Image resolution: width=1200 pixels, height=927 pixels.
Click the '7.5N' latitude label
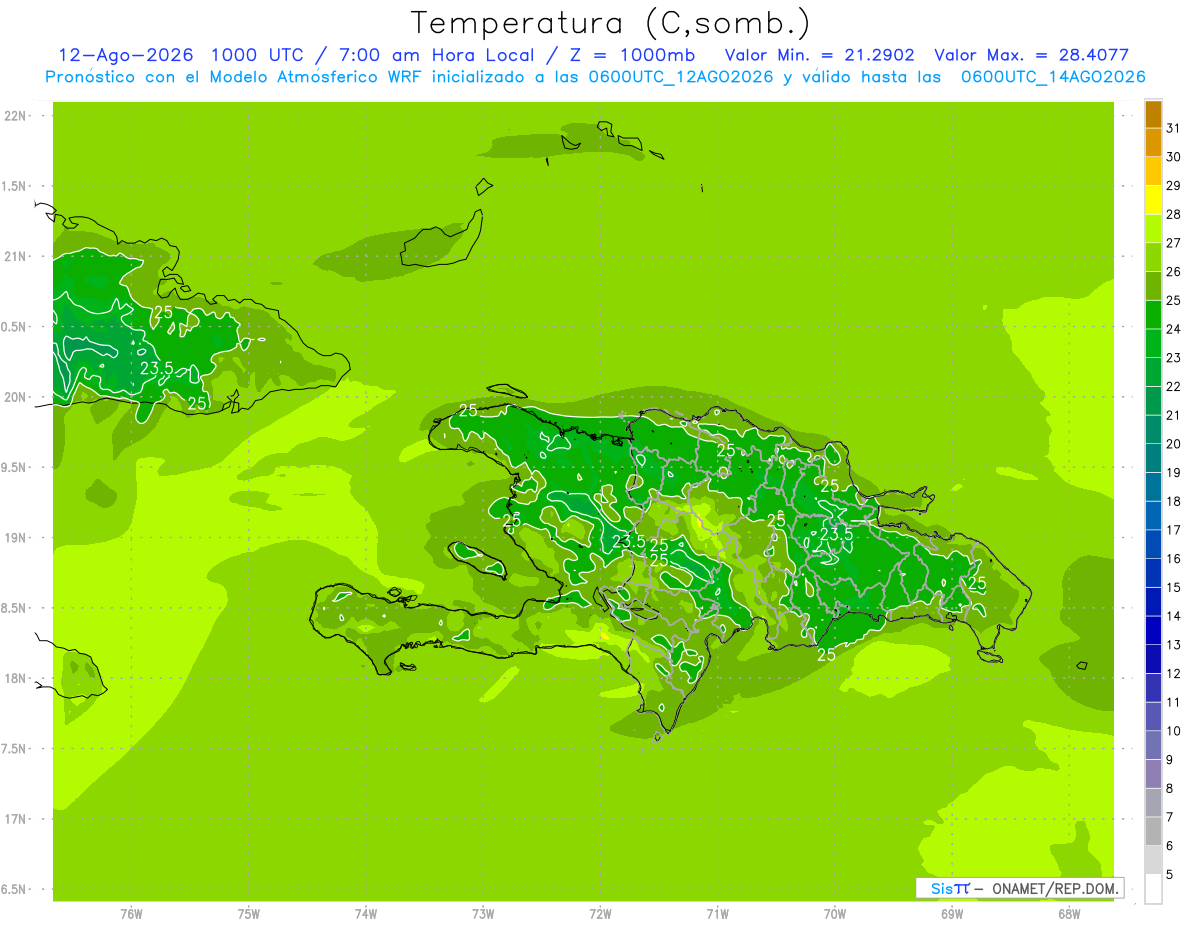click(15, 749)
